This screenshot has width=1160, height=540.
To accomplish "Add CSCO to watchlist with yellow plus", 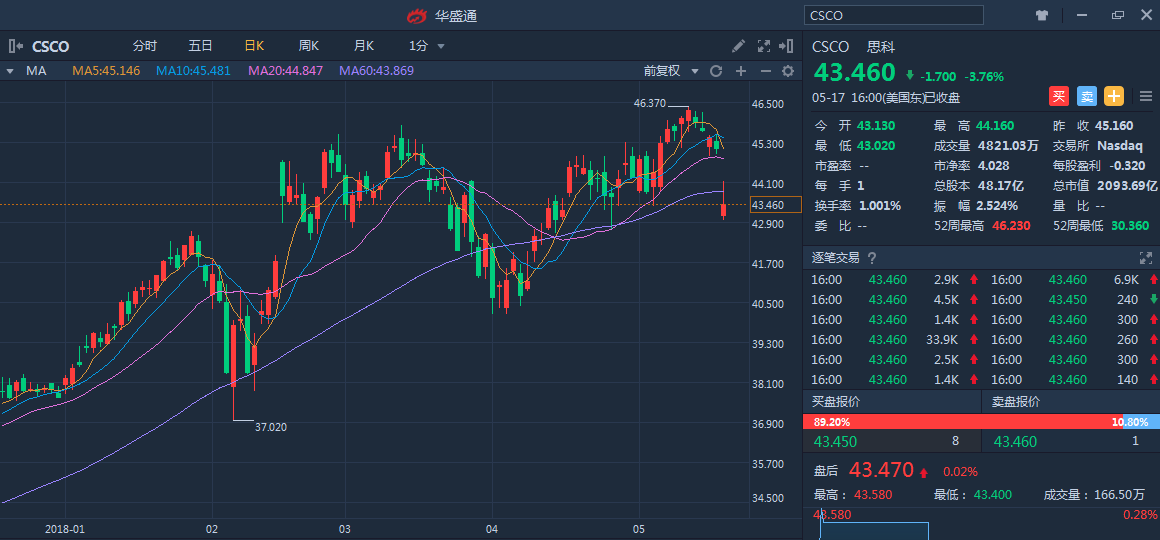I will 1114,96.
